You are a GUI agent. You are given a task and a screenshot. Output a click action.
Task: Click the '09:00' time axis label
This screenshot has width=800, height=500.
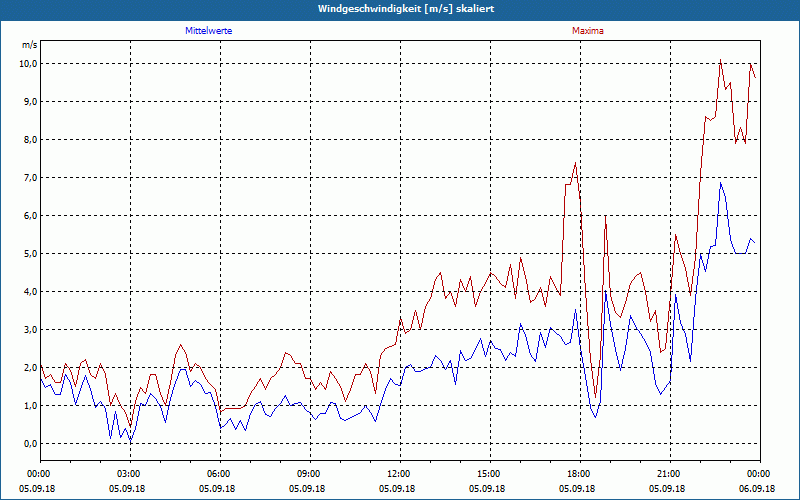tap(310, 474)
